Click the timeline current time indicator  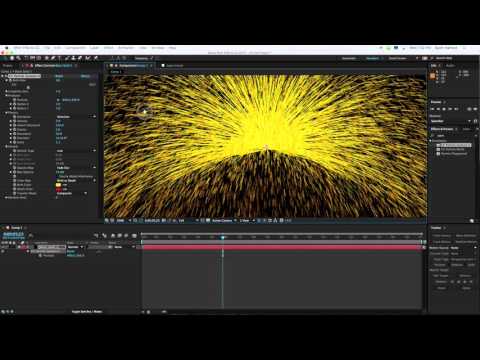[x=223, y=237]
